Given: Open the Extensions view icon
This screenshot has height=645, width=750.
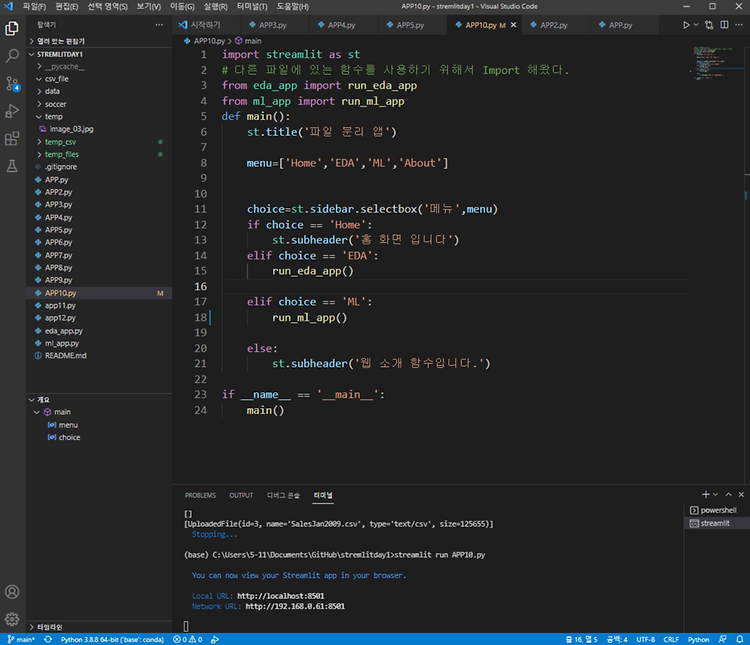Looking at the screenshot, I should click(12, 138).
